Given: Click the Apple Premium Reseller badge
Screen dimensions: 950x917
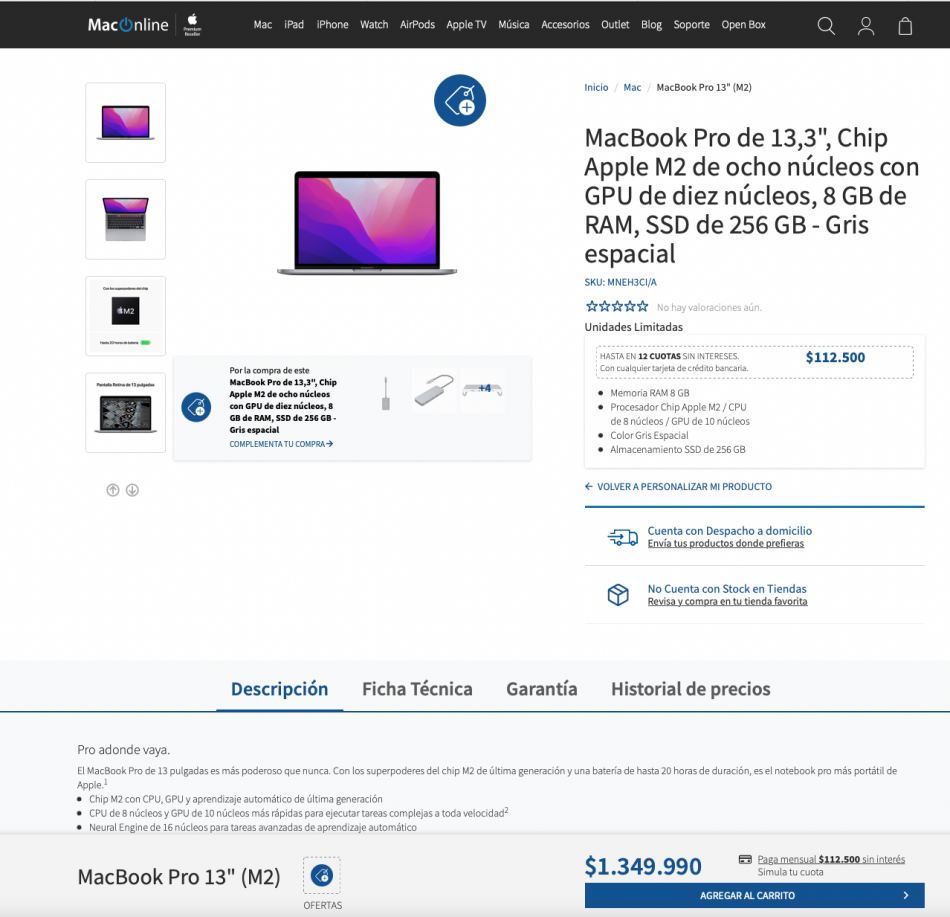Looking at the screenshot, I should [193, 24].
